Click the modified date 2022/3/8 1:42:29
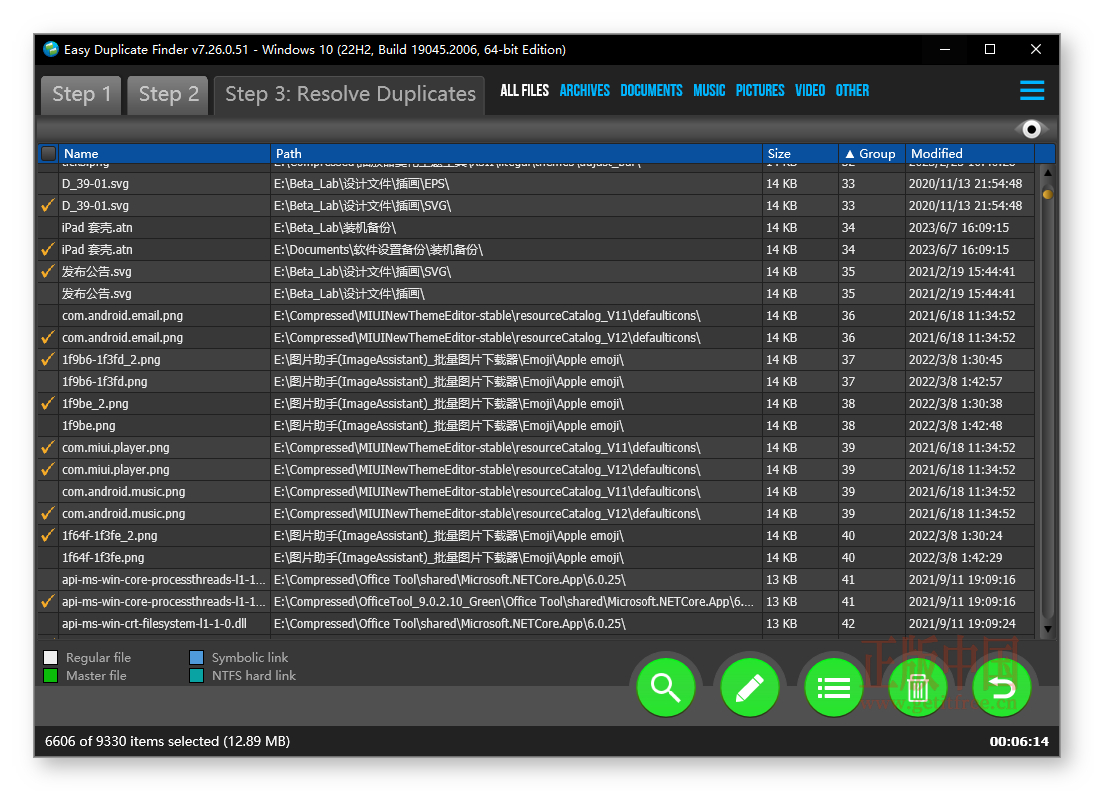This screenshot has height=791, width=1094. pyautogui.click(x=955, y=557)
